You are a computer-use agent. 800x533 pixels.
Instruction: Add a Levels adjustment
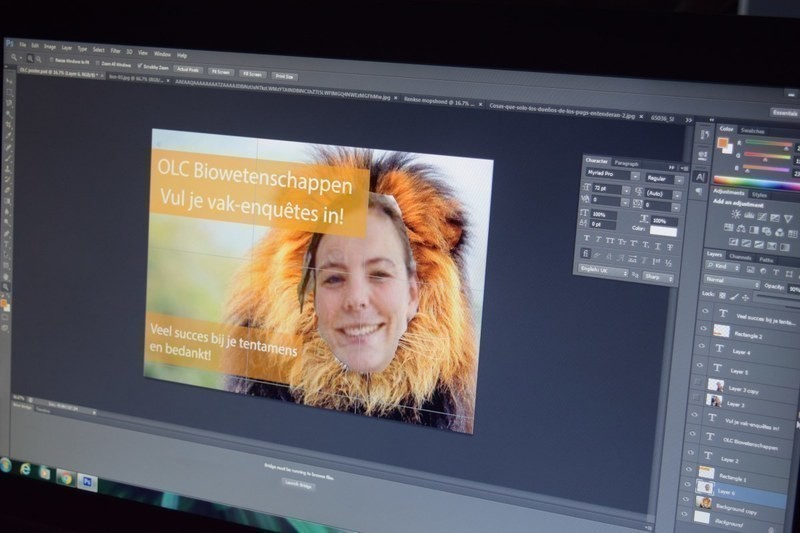point(749,215)
